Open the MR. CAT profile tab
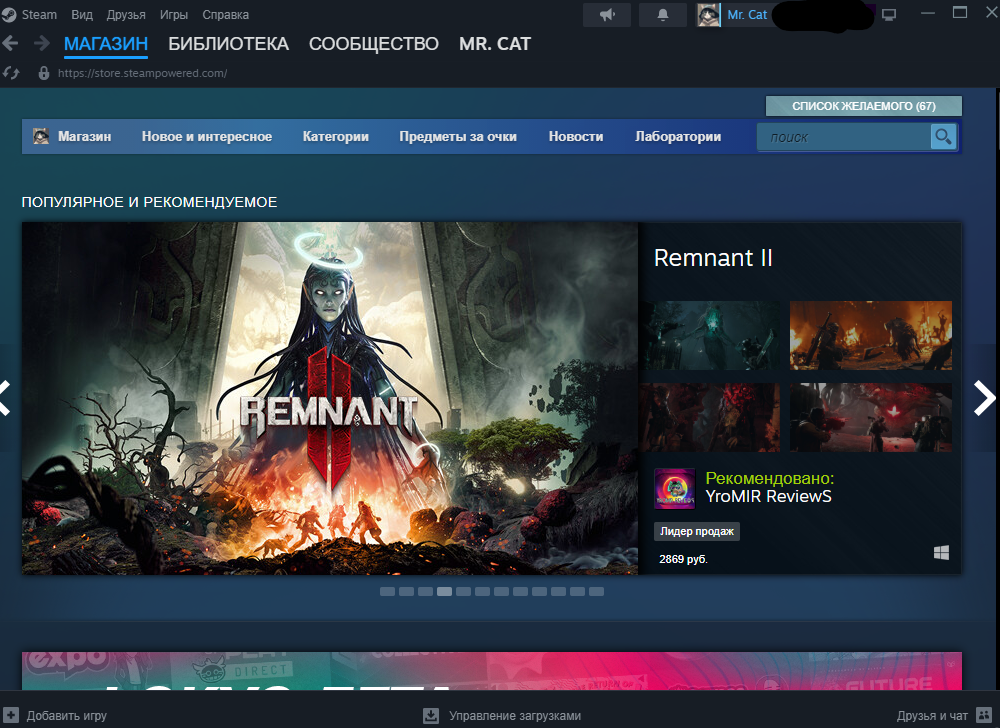The image size is (1000, 728). point(495,43)
